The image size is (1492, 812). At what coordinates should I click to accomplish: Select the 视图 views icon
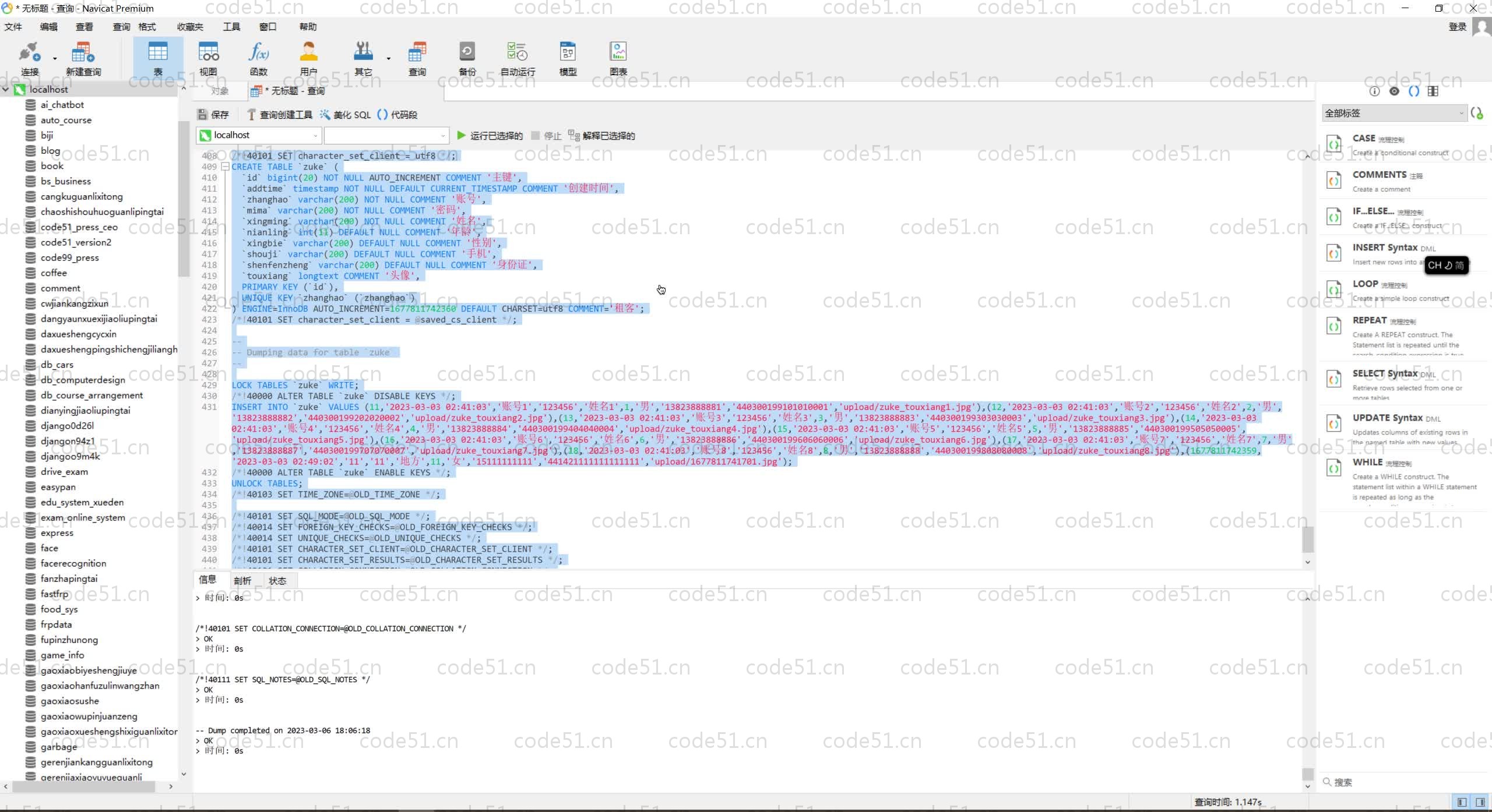click(208, 59)
